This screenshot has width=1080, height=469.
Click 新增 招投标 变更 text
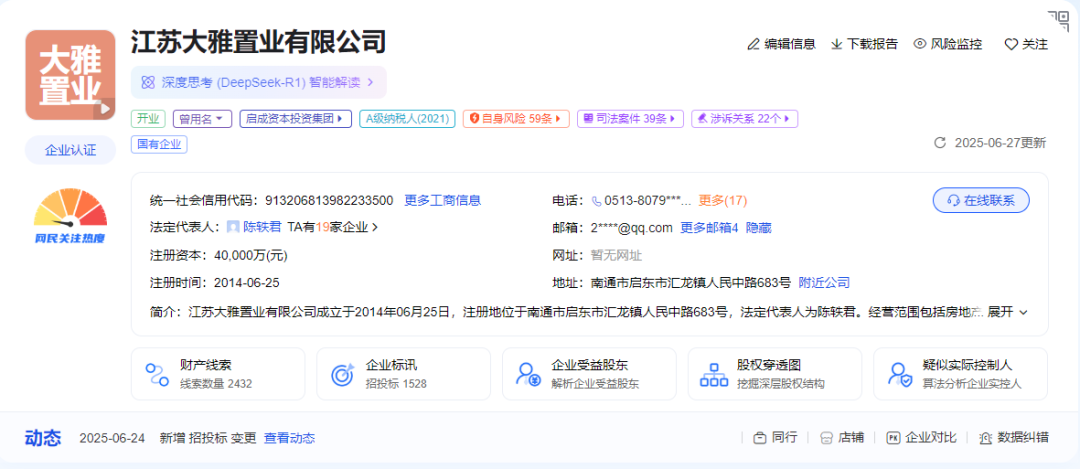tap(208, 438)
